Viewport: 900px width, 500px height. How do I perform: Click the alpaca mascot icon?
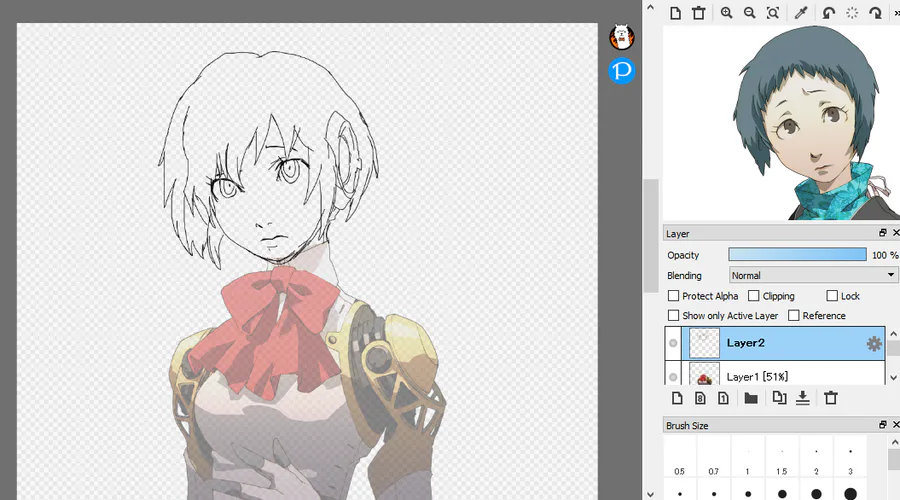click(x=622, y=37)
